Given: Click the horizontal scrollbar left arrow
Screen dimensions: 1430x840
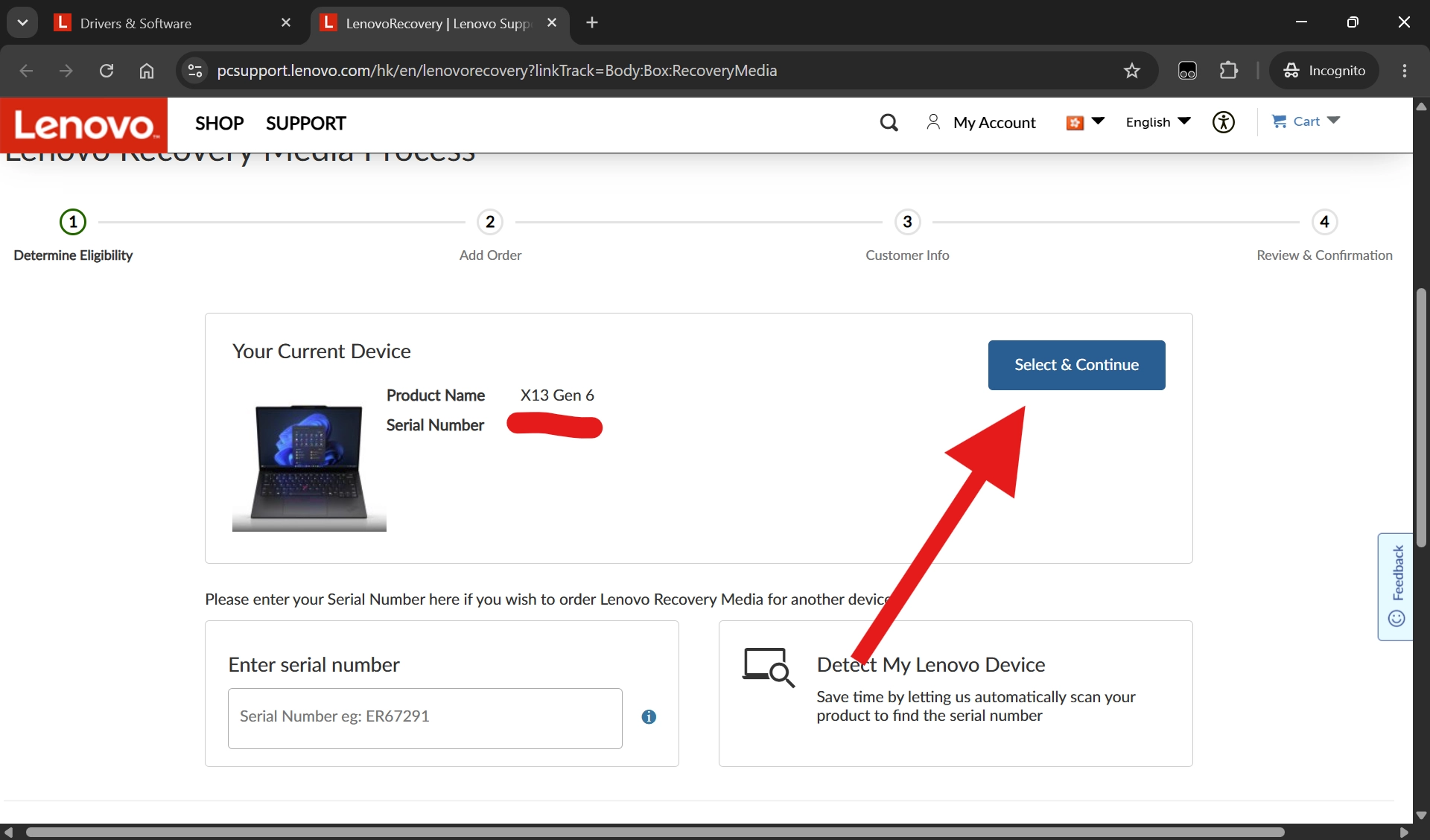Looking at the screenshot, I should [9, 832].
